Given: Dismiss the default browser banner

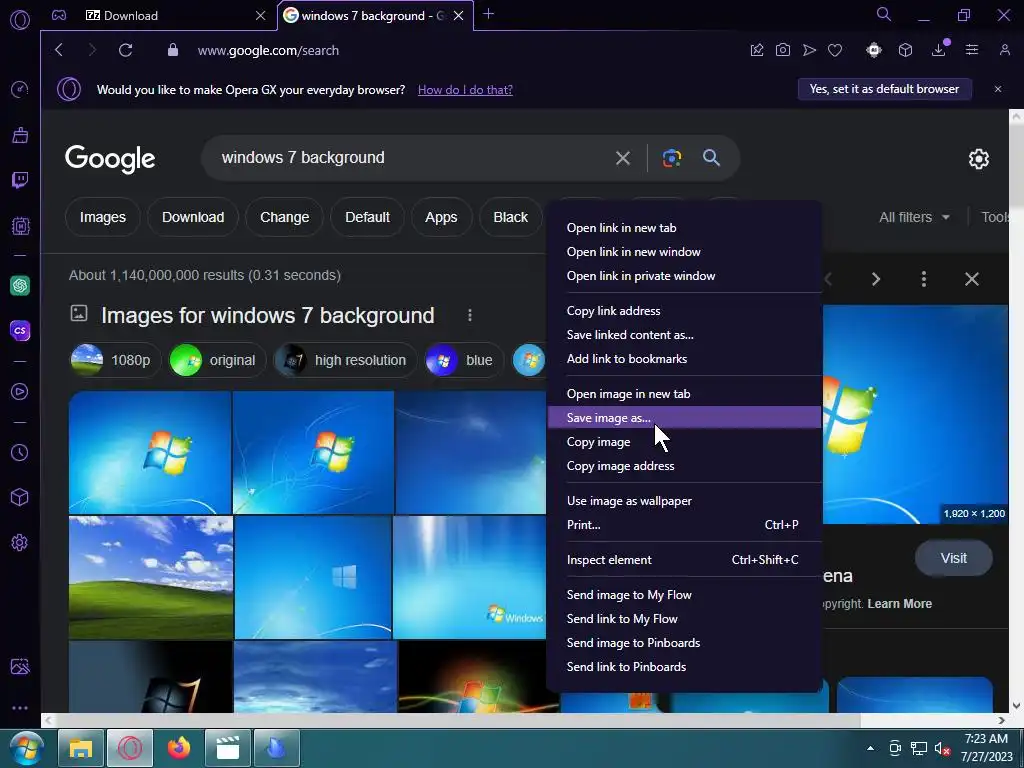Looking at the screenshot, I should point(998,89).
